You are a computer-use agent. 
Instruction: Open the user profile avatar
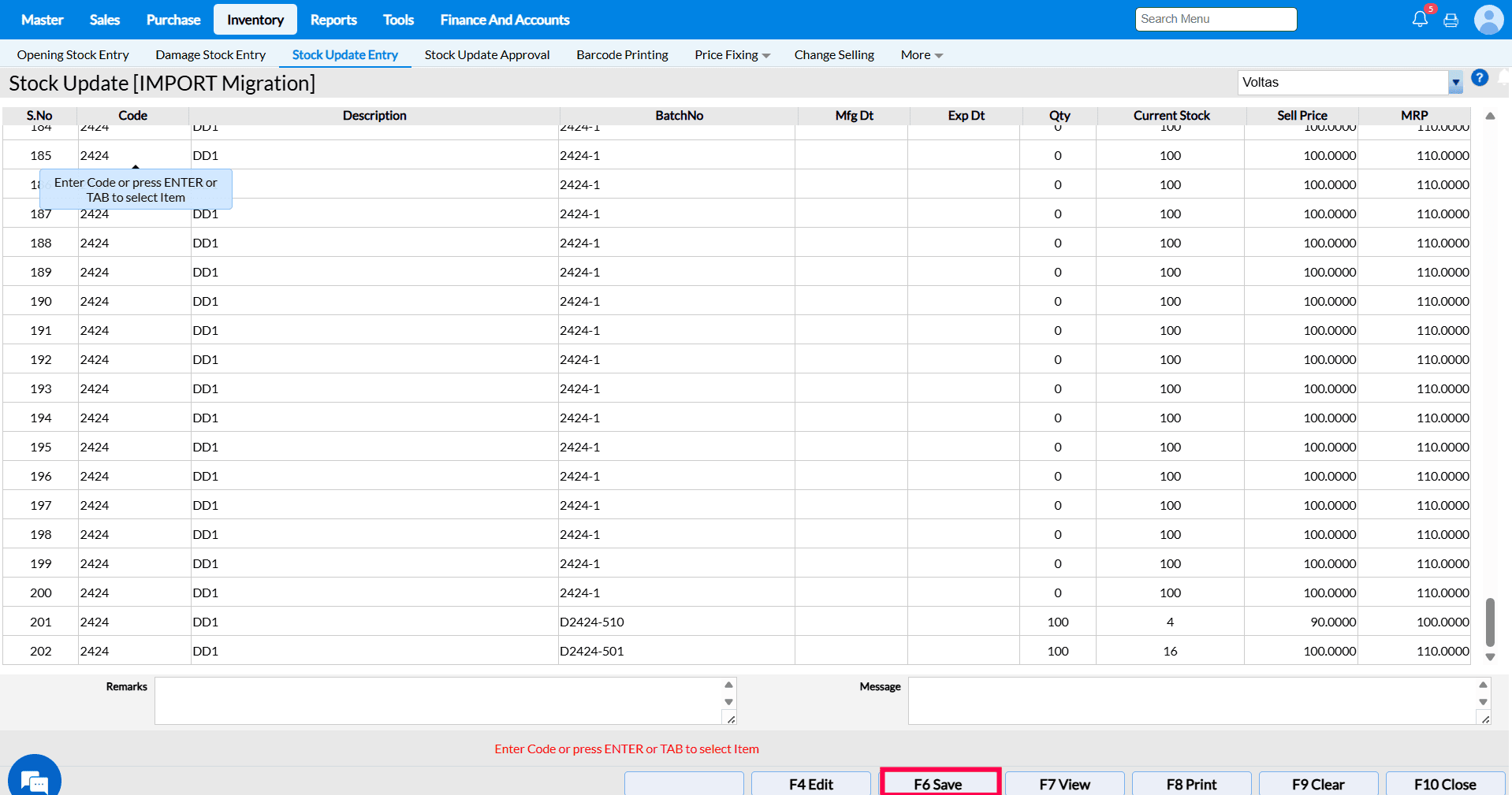coord(1488,20)
